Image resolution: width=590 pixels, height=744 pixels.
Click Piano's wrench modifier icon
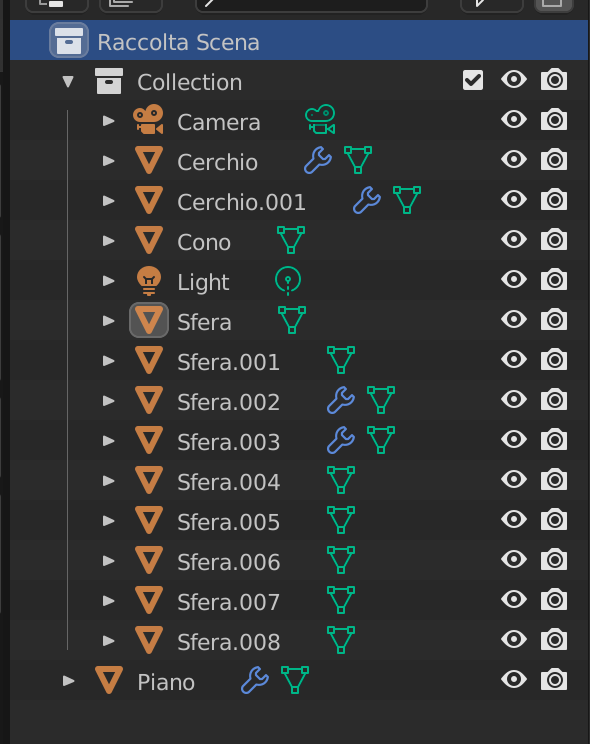tap(255, 680)
